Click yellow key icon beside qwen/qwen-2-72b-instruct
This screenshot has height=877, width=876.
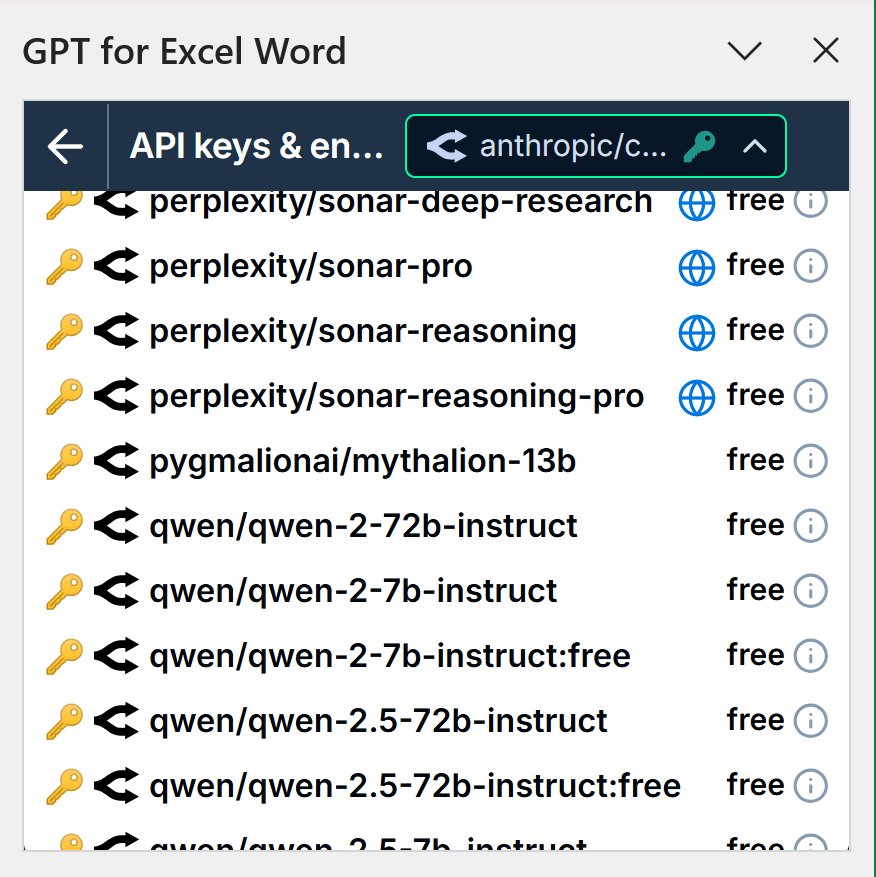click(64, 526)
